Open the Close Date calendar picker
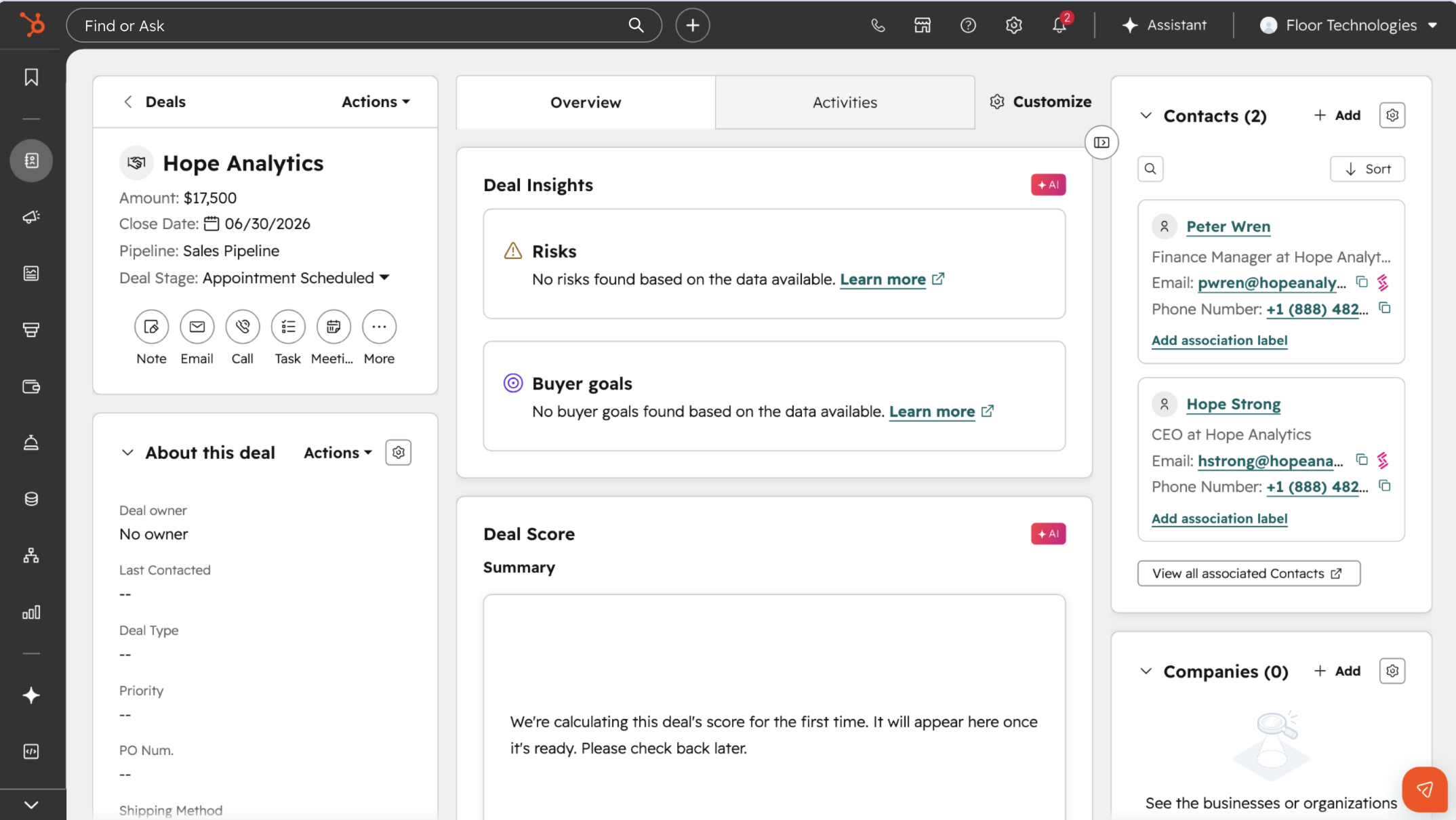The height and width of the screenshot is (820, 1456). 211,224
